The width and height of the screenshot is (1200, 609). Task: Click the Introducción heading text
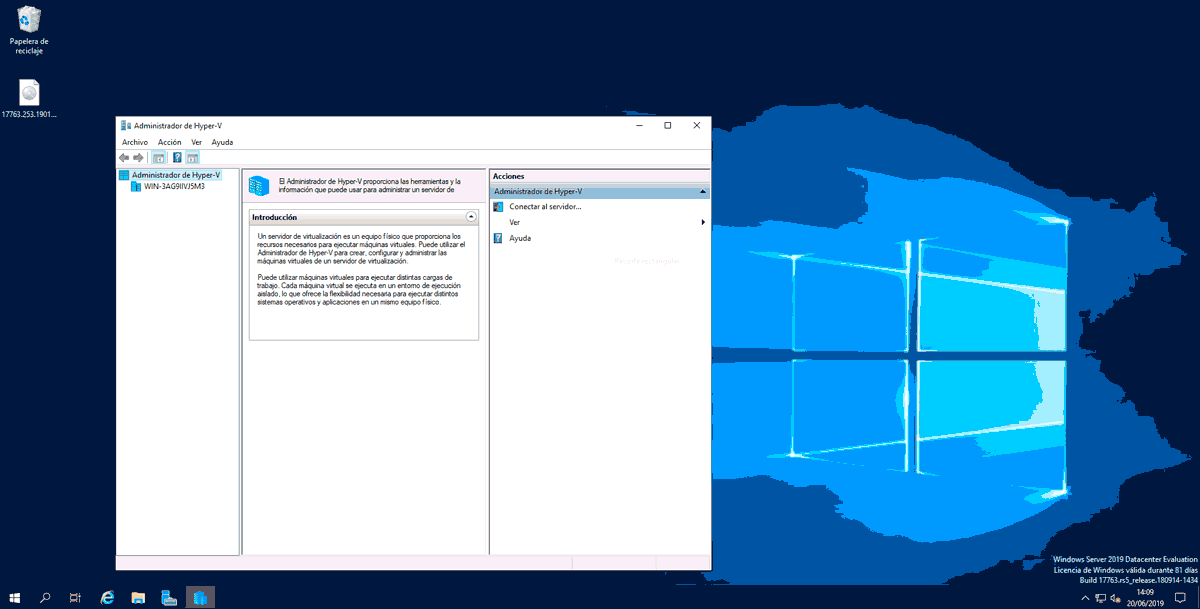click(x=274, y=217)
